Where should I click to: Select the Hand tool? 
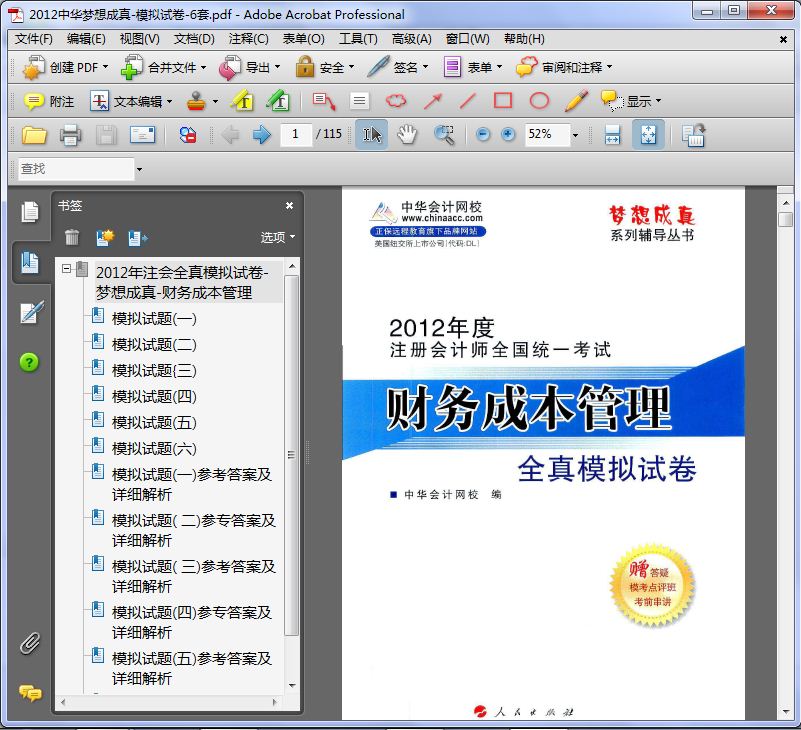406,135
